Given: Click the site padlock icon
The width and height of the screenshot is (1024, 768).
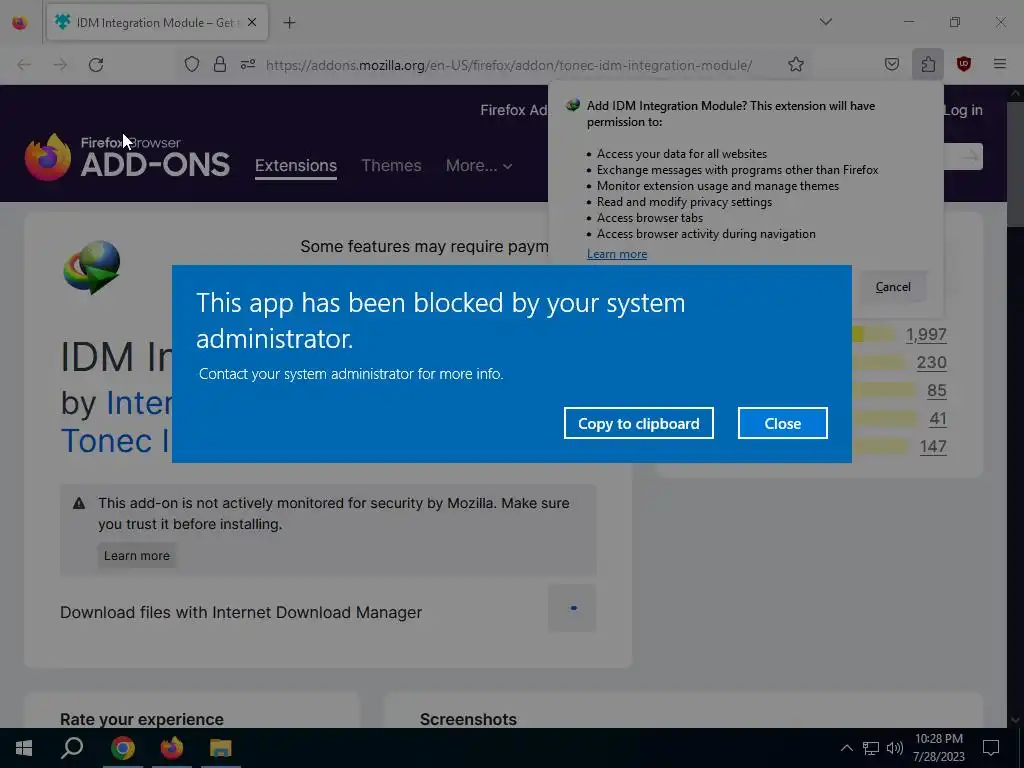Looking at the screenshot, I should [220, 65].
